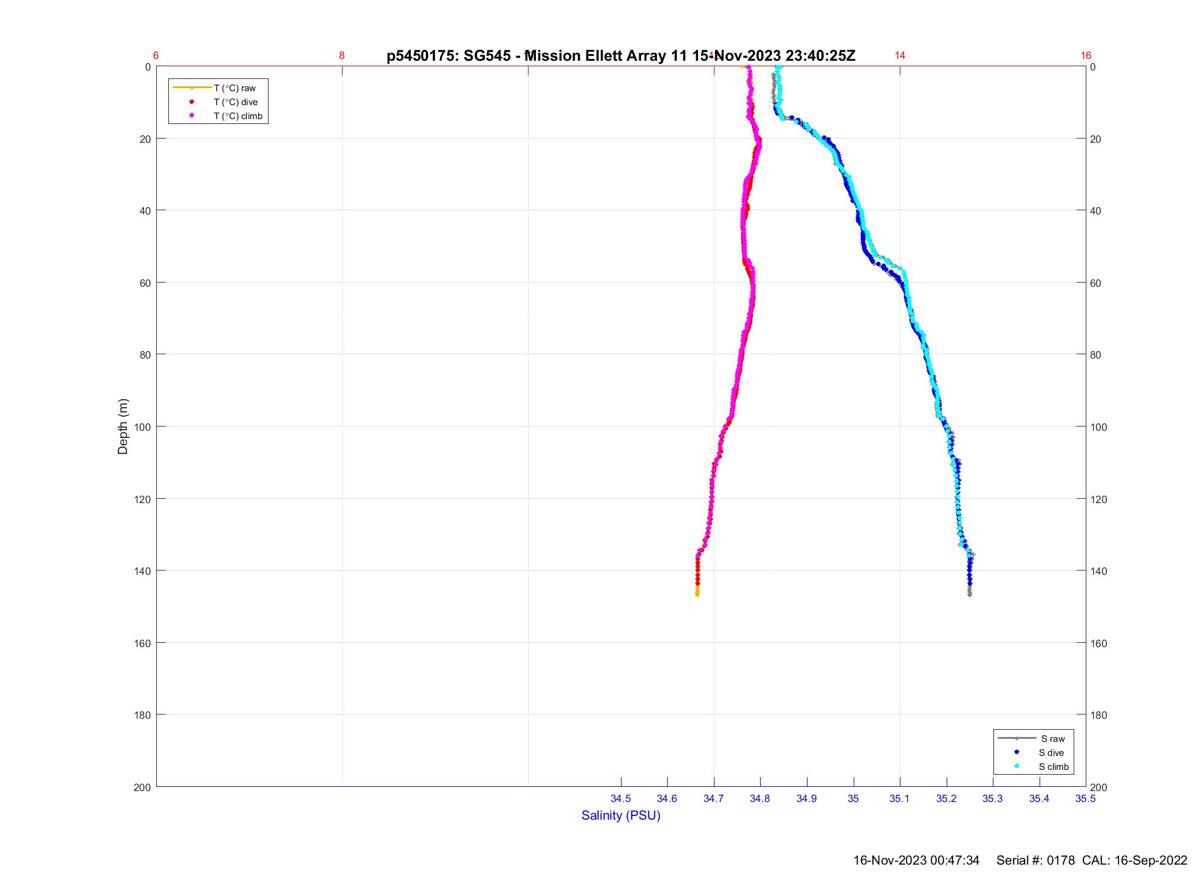Click the cyan dot marker for S climb
Image resolution: width=1200 pixels, height=885 pixels.
coord(1017,766)
